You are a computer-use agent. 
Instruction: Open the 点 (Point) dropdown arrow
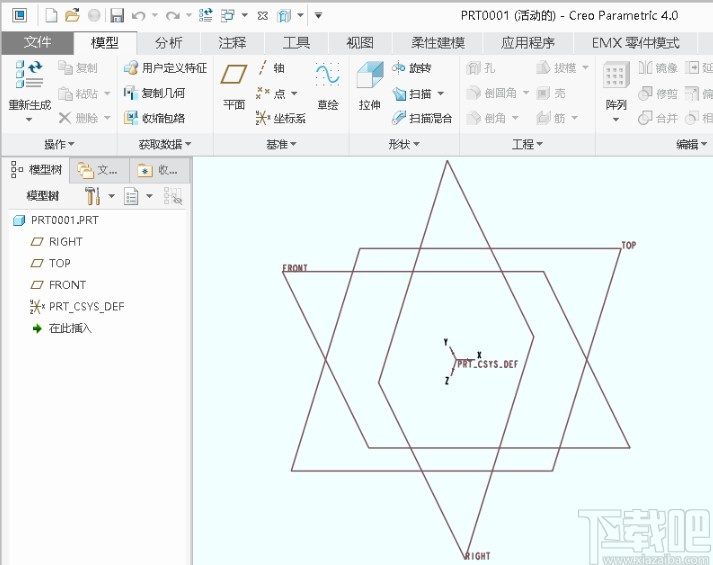click(294, 94)
